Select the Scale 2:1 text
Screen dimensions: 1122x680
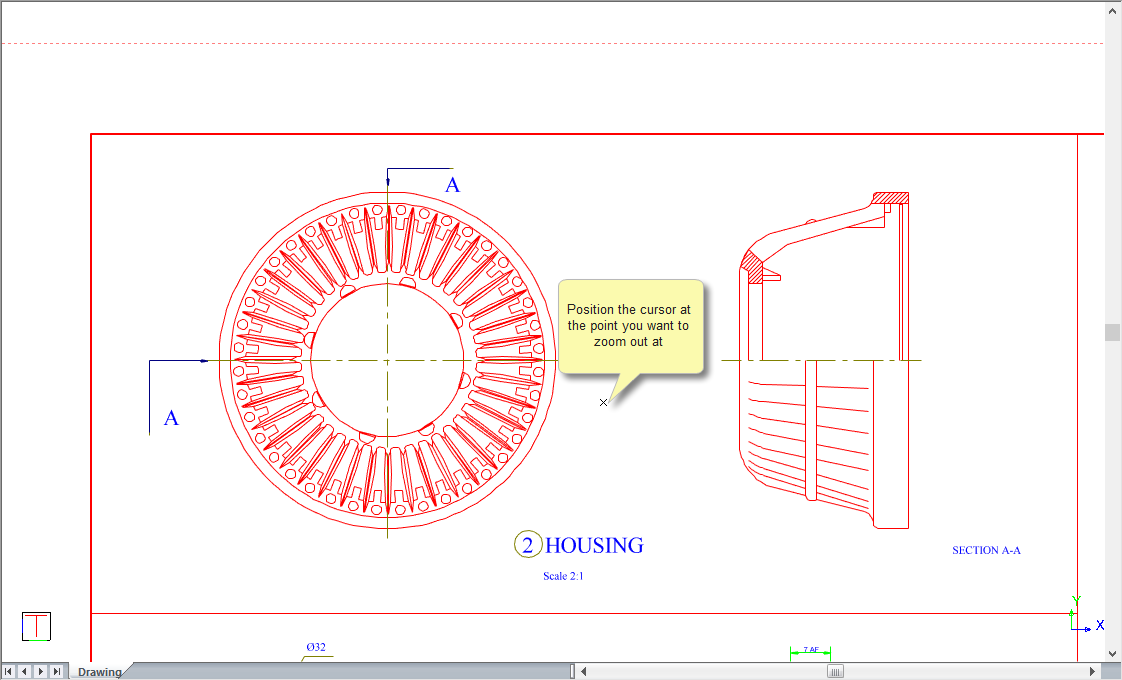point(563,576)
